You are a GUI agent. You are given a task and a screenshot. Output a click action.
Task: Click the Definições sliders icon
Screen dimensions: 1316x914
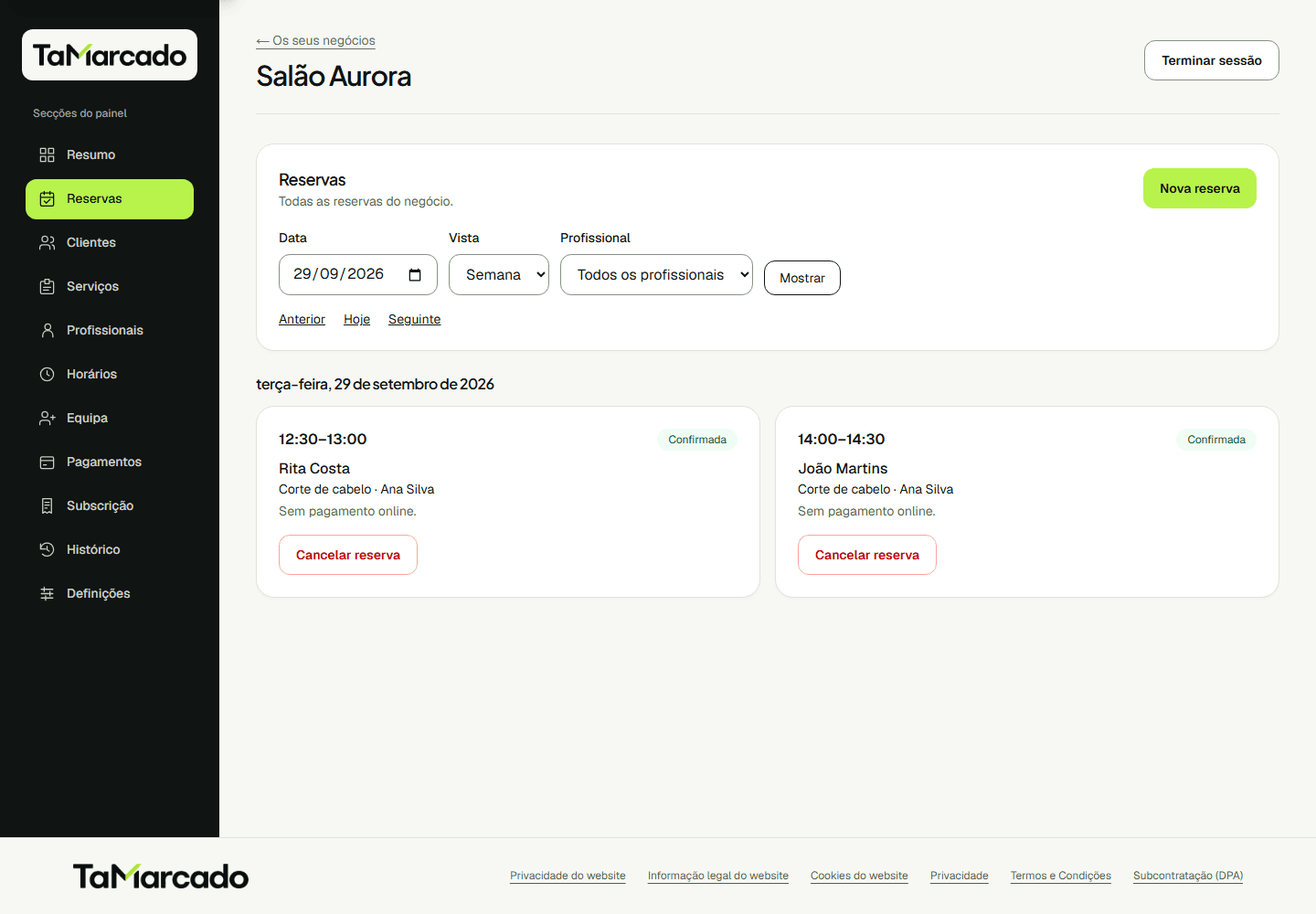pyautogui.click(x=48, y=593)
